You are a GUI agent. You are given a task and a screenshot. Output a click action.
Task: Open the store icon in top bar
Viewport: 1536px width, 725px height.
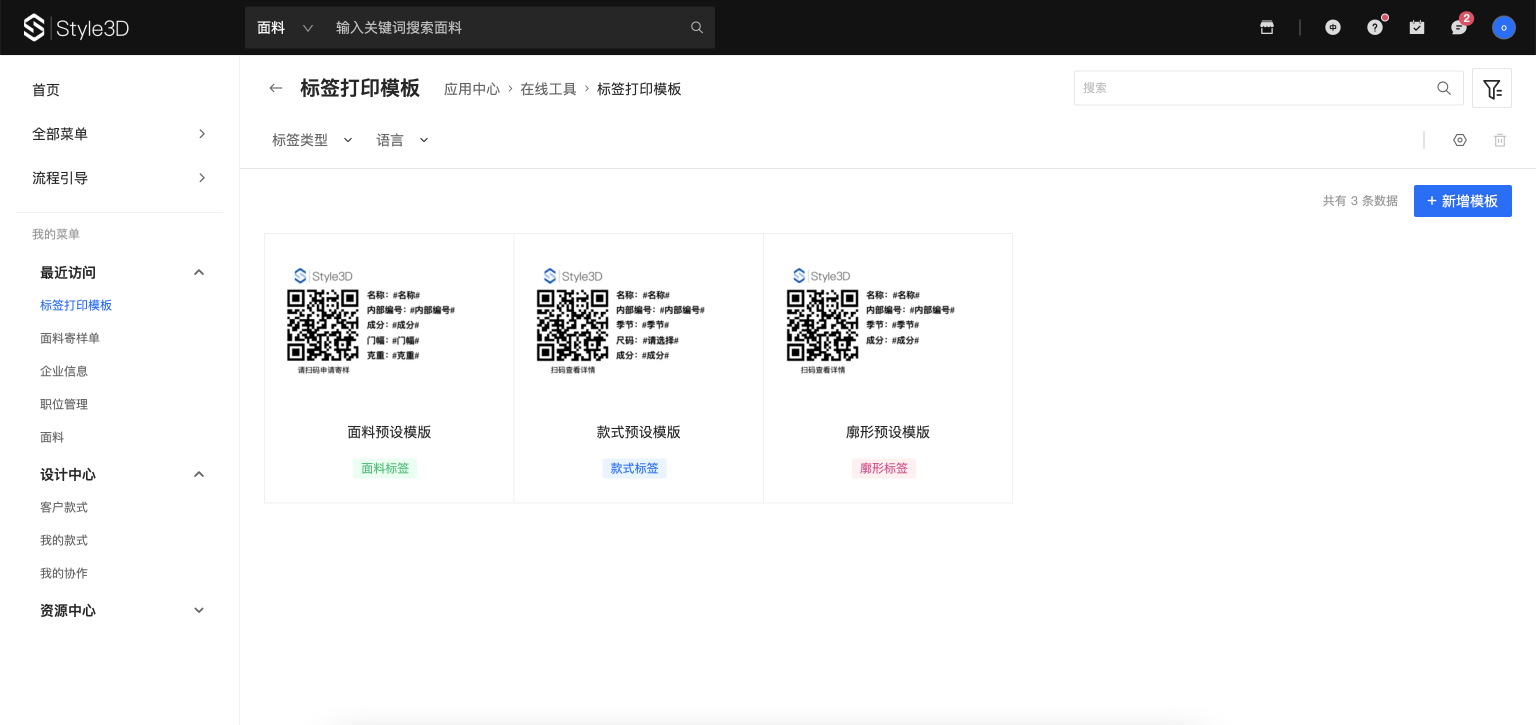(1267, 28)
